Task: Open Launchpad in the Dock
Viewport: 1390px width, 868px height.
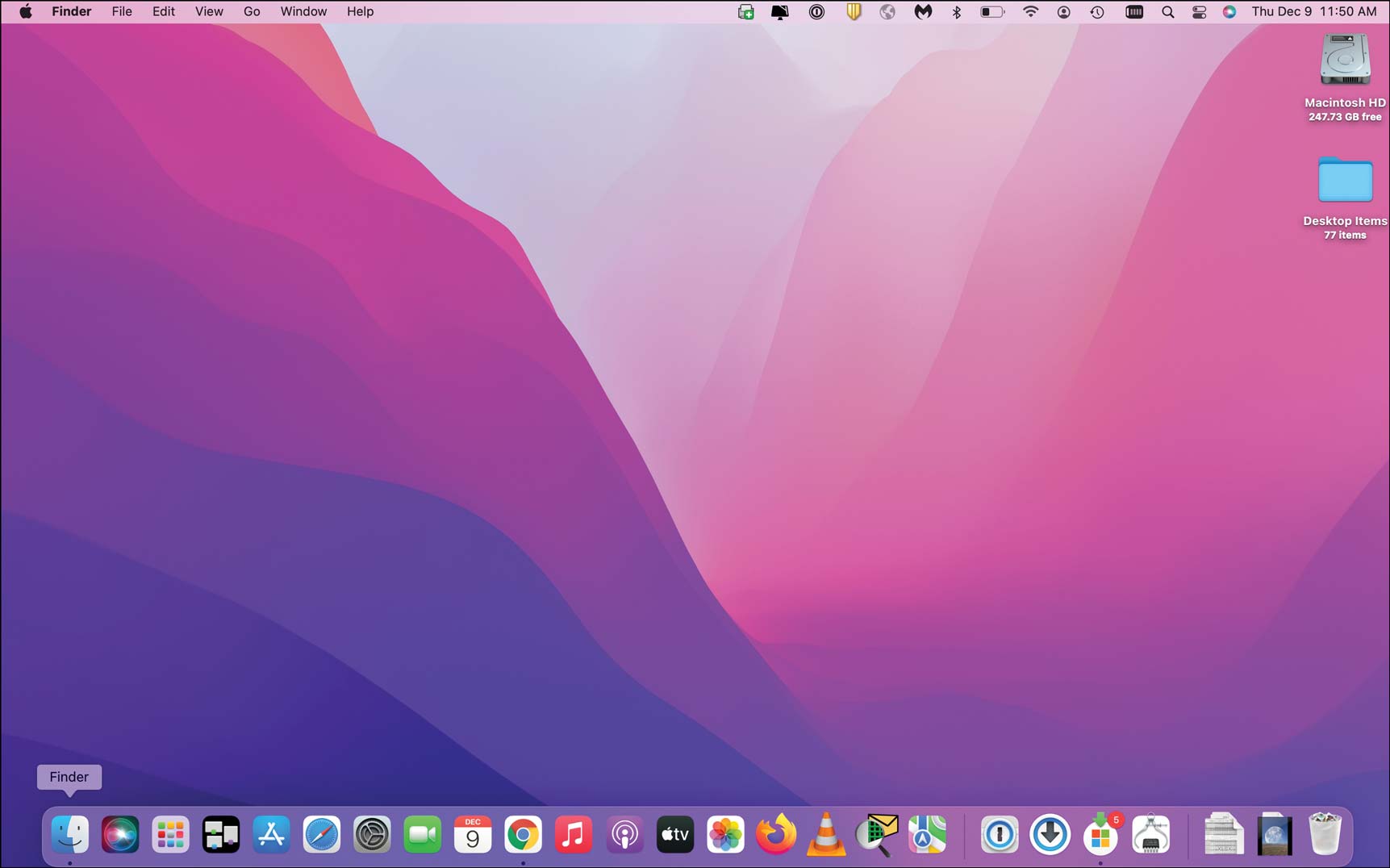Action: (x=170, y=835)
